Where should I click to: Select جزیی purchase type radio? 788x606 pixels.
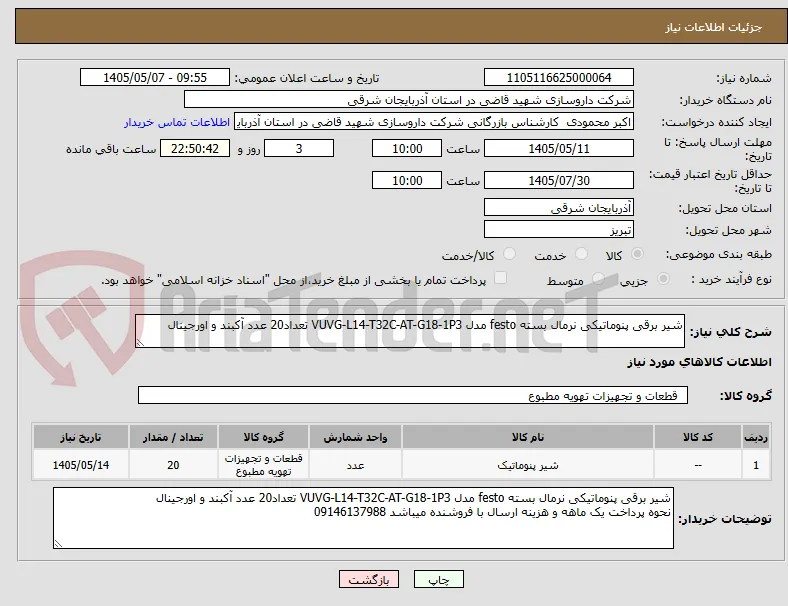(x=663, y=278)
